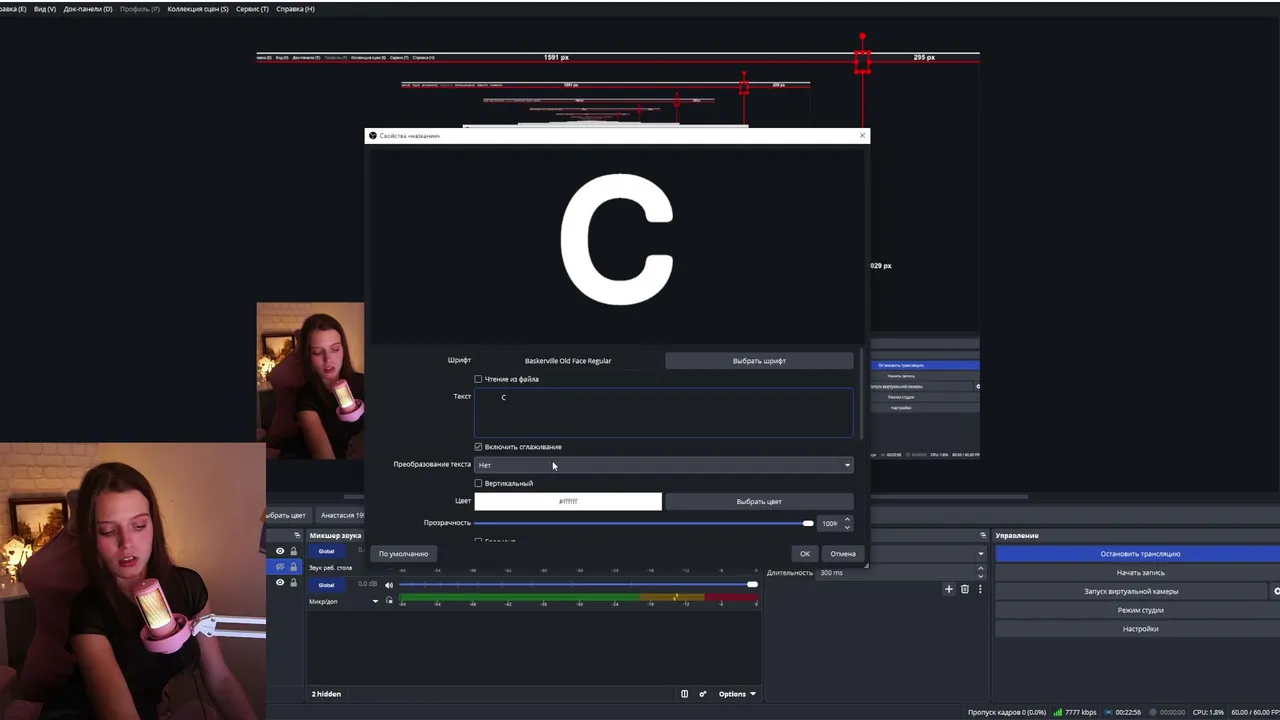Disable the Включить сглаживание checkbox
The width and height of the screenshot is (1280, 720).
click(478, 447)
